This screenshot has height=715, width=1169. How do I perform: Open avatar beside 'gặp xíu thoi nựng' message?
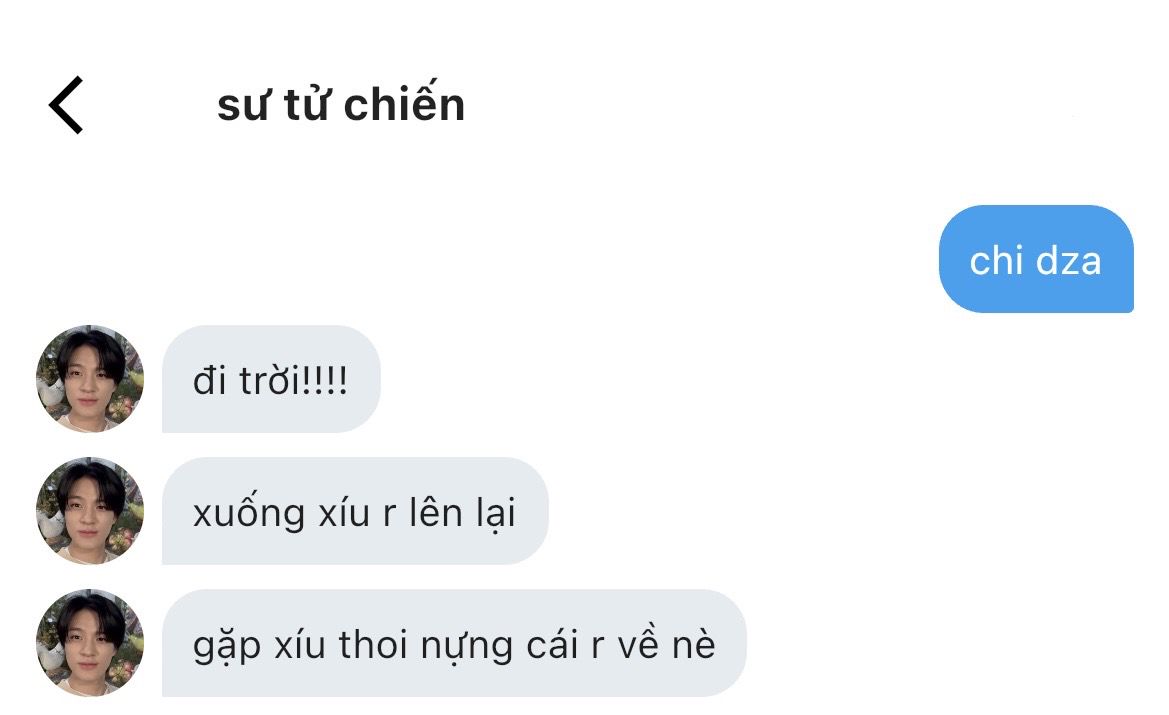click(90, 643)
